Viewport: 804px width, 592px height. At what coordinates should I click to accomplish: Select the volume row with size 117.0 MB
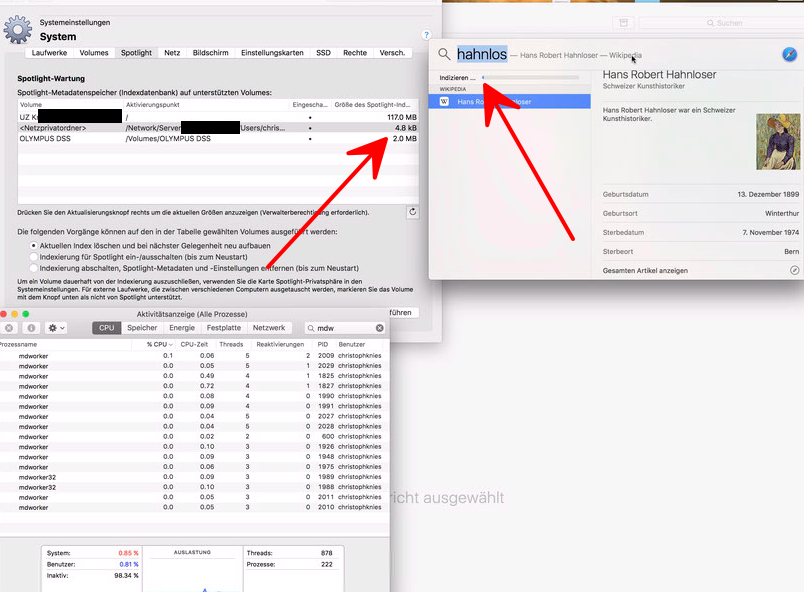[218, 117]
